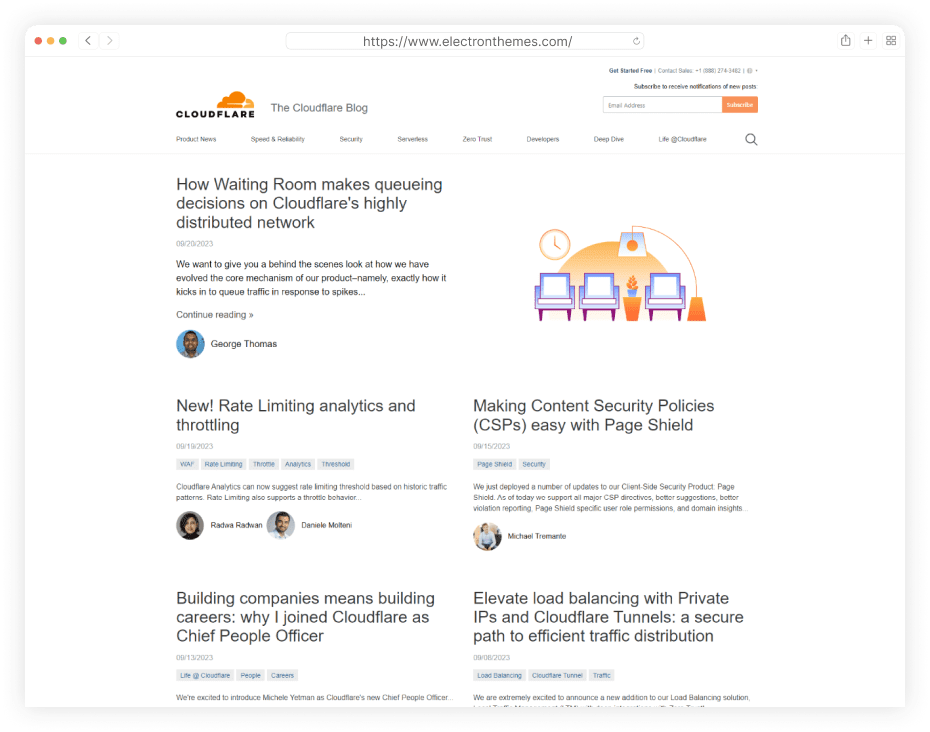Select the Cloudflare Tunnel tag
This screenshot has height=732, width=930.
(x=557, y=676)
